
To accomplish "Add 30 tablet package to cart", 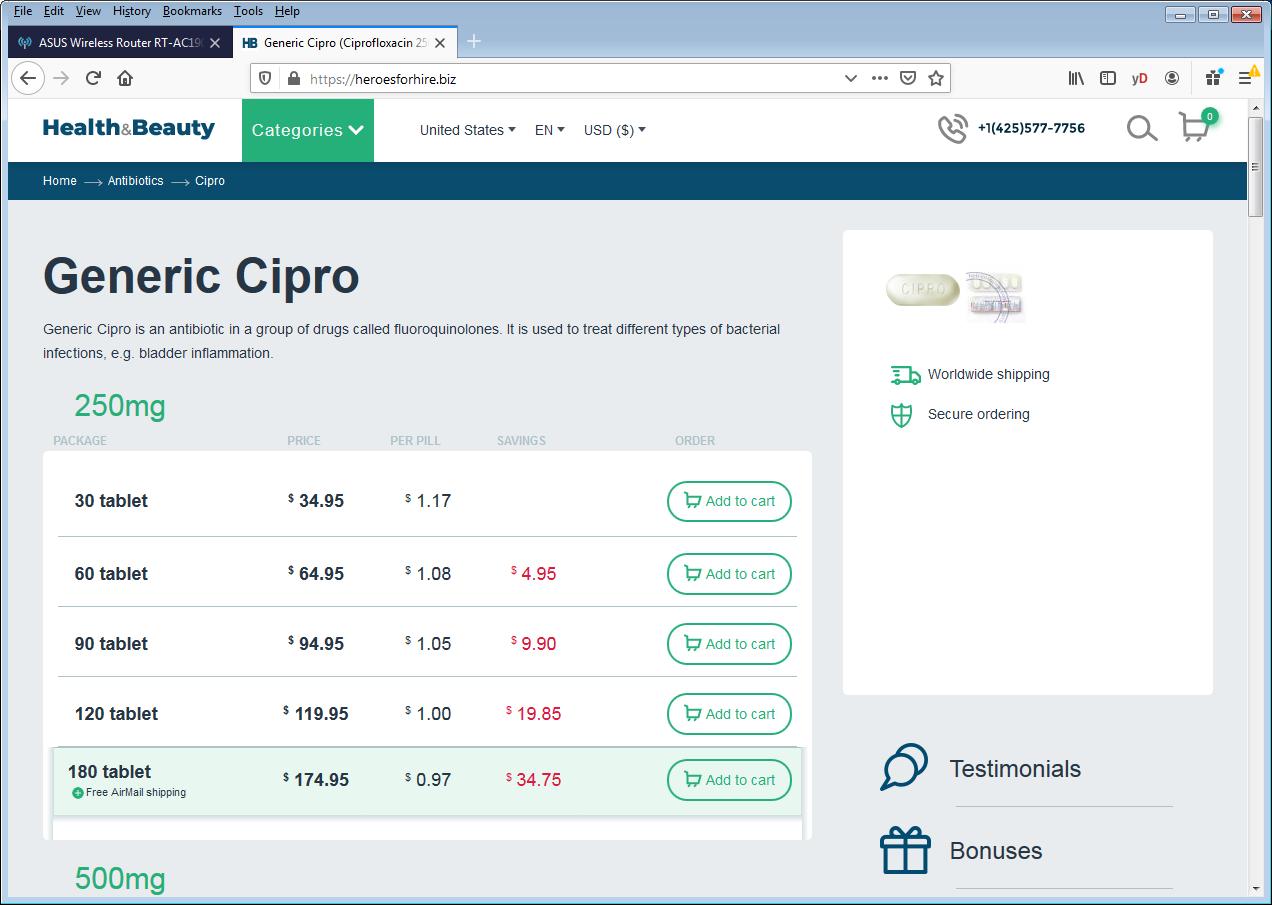I will click(x=729, y=501).
